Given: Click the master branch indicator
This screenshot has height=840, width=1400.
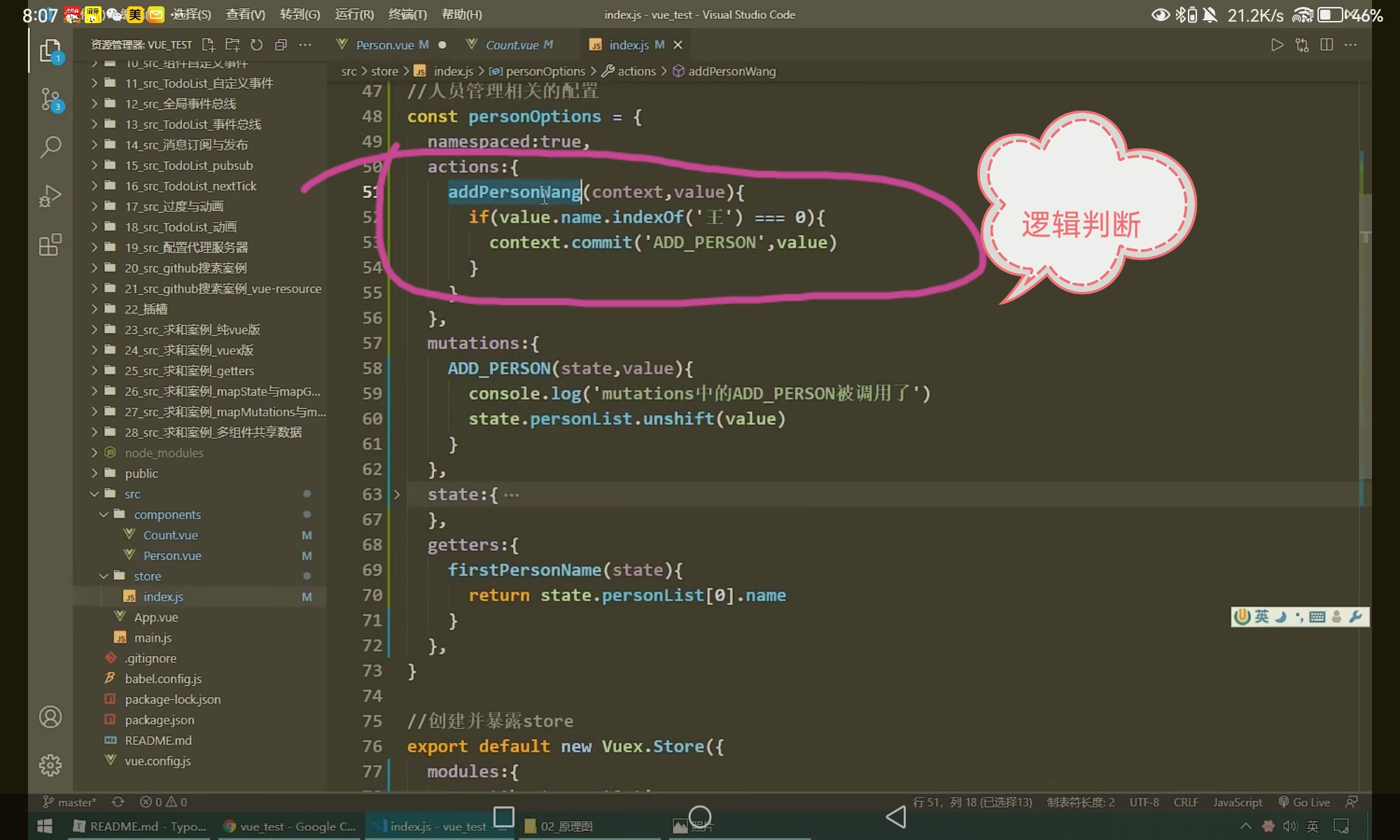Looking at the screenshot, I should pos(70,802).
